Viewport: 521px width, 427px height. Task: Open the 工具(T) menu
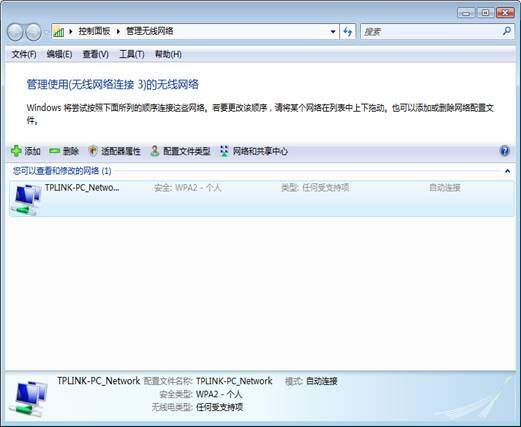pos(132,54)
